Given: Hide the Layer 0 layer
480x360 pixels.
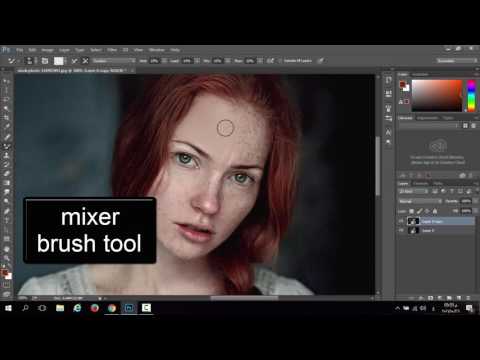Looking at the screenshot, I should pyautogui.click(x=402, y=230).
